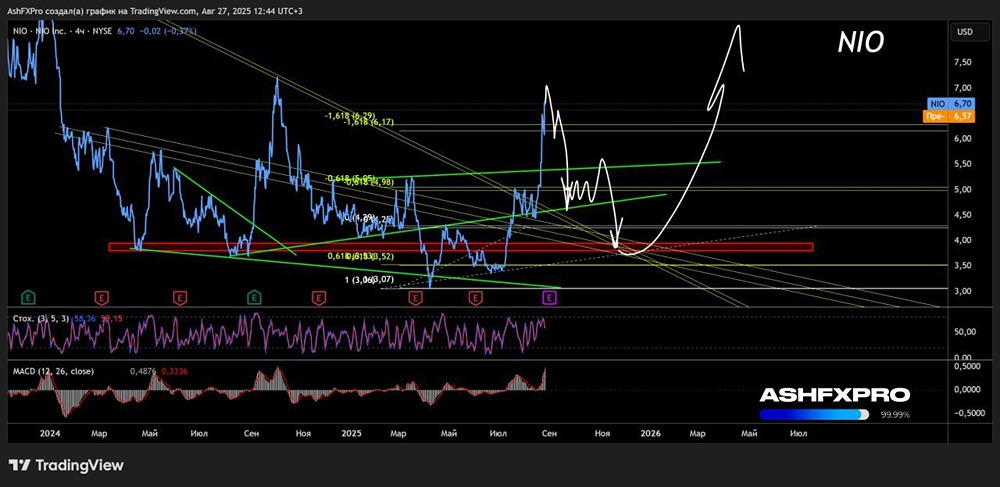Select the Стох. (3, 5, 3) indicator legend
This screenshot has height=487, width=1000.
[x=40, y=317]
